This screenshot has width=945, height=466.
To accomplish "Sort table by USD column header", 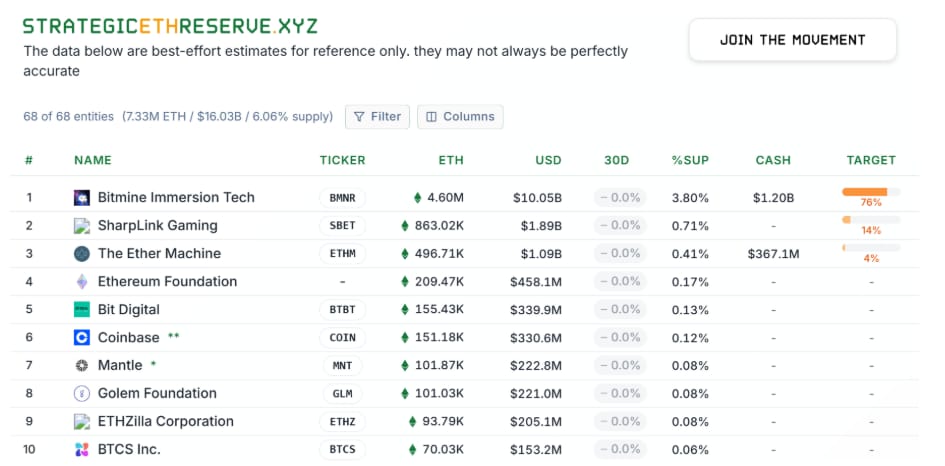I will 548,160.
